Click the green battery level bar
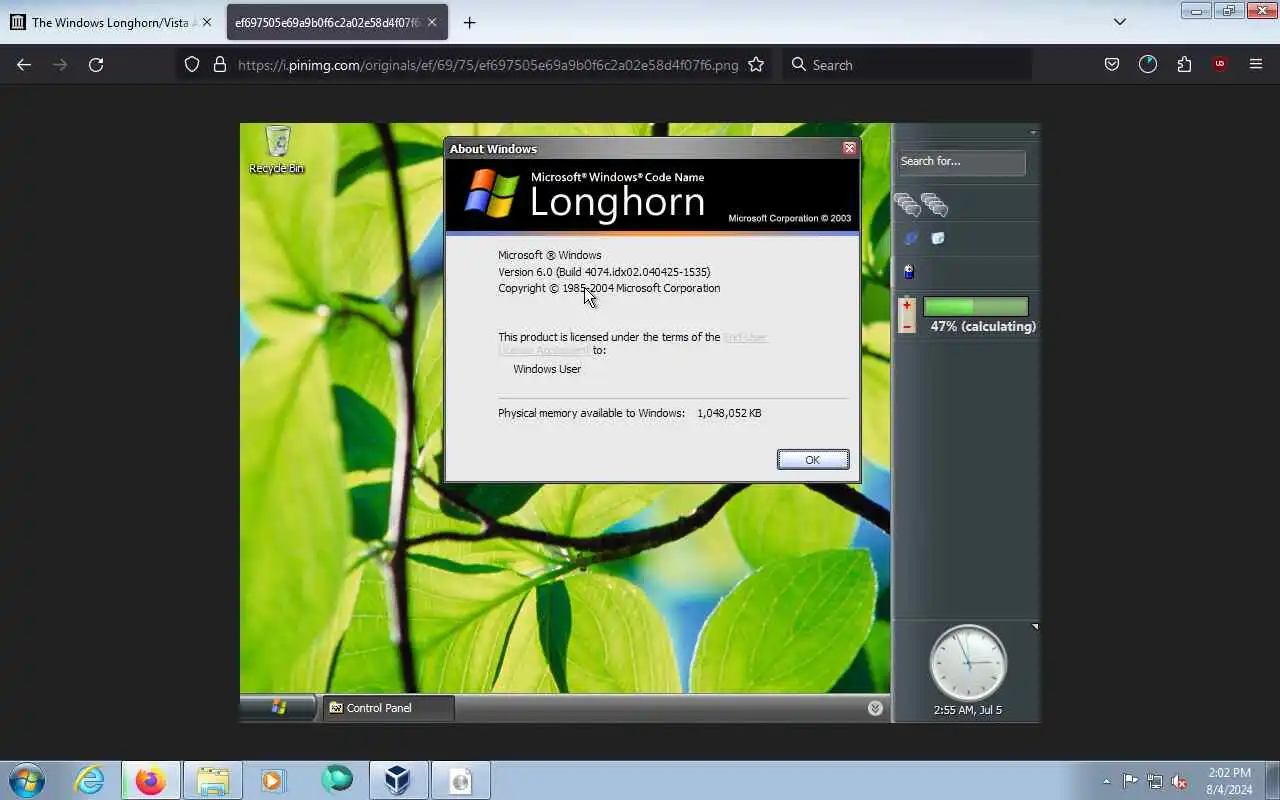The width and height of the screenshot is (1280, 800). (975, 307)
